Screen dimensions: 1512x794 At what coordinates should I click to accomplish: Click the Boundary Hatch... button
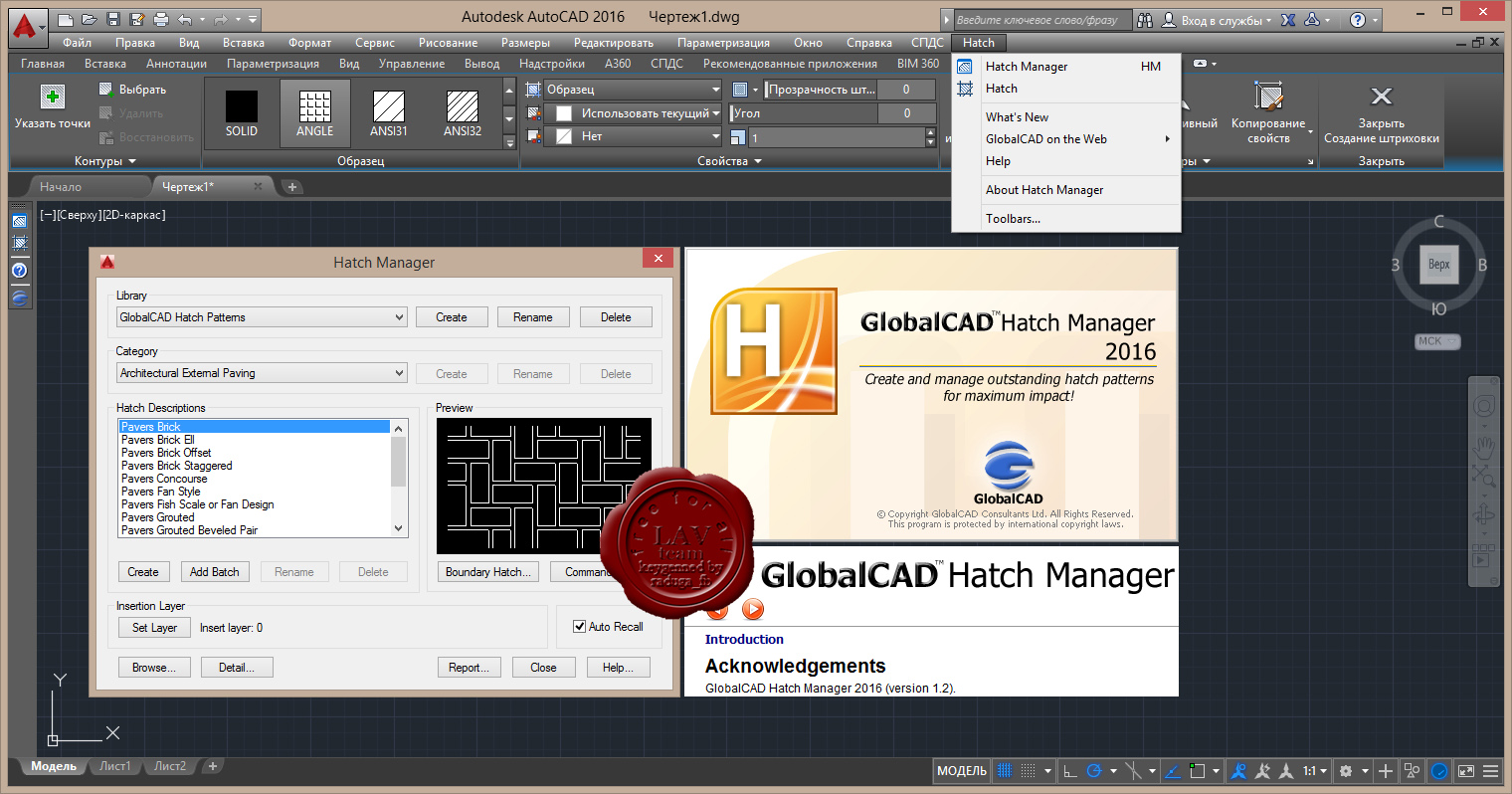tap(488, 572)
